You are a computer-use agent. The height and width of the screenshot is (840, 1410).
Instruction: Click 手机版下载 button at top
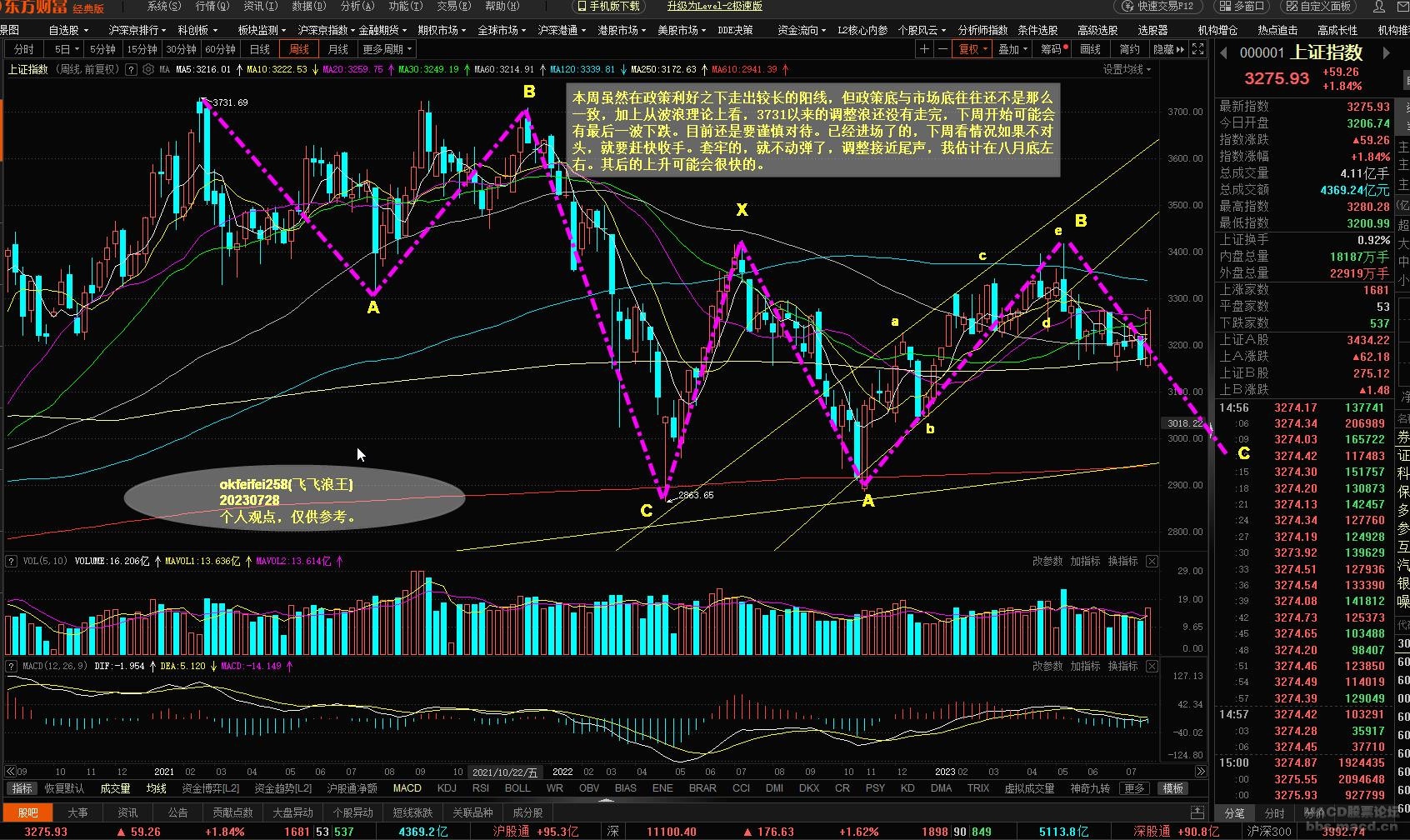609,7
